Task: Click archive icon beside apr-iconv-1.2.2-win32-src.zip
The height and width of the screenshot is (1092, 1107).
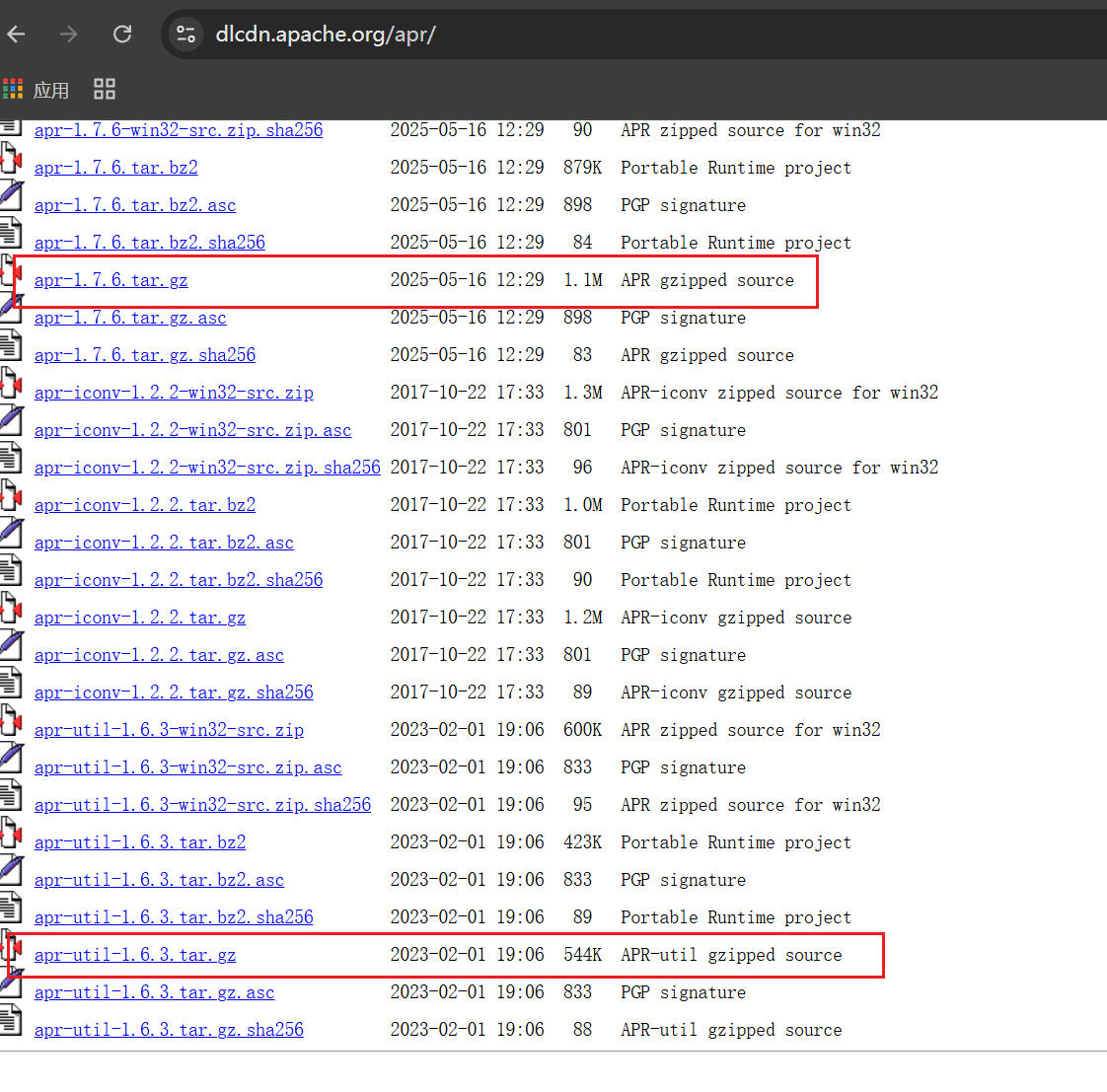Action: (11, 384)
